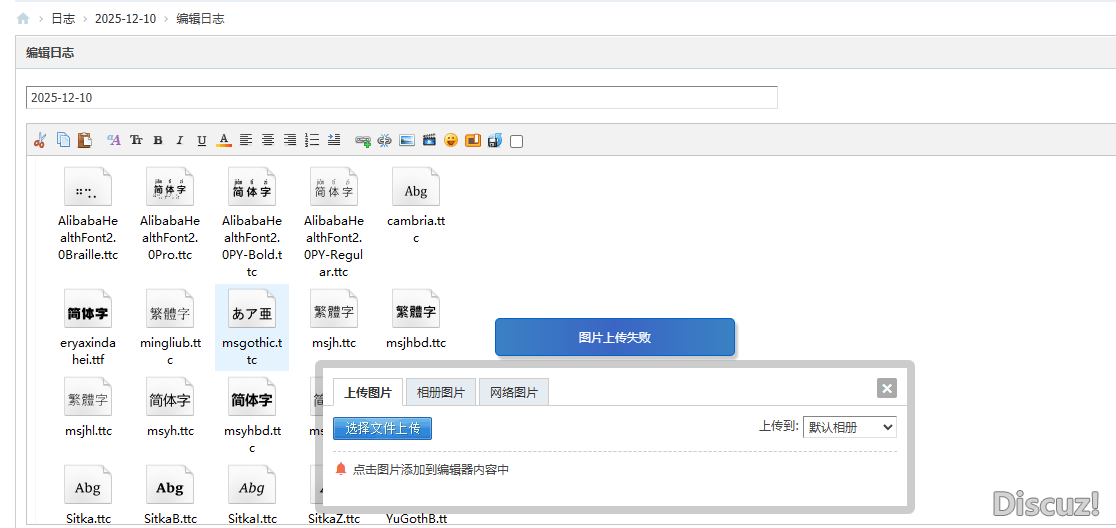
Task: Click the 选择文件上传 button
Action: (382, 428)
